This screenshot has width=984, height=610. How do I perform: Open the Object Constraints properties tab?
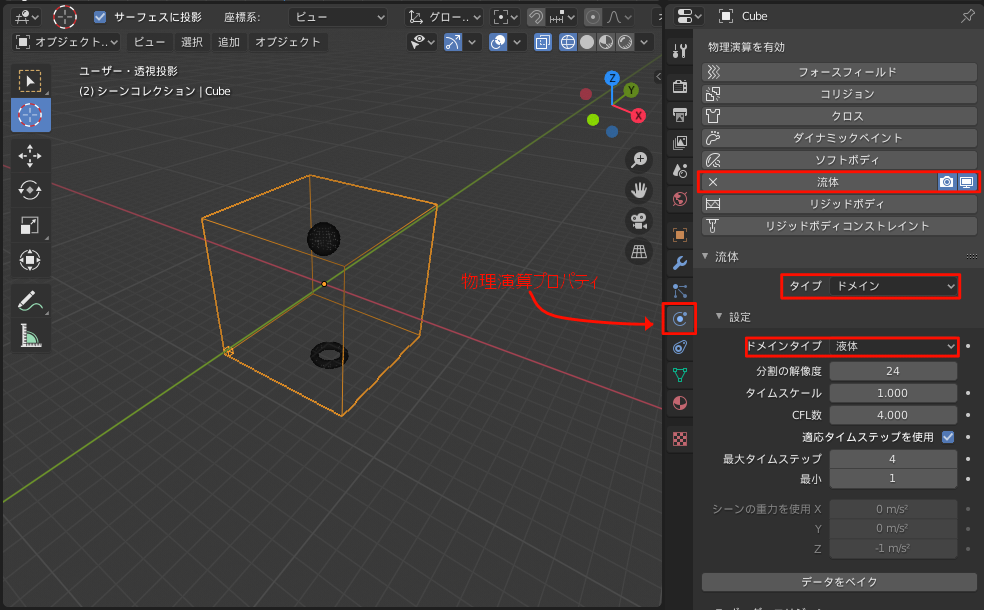click(x=680, y=347)
